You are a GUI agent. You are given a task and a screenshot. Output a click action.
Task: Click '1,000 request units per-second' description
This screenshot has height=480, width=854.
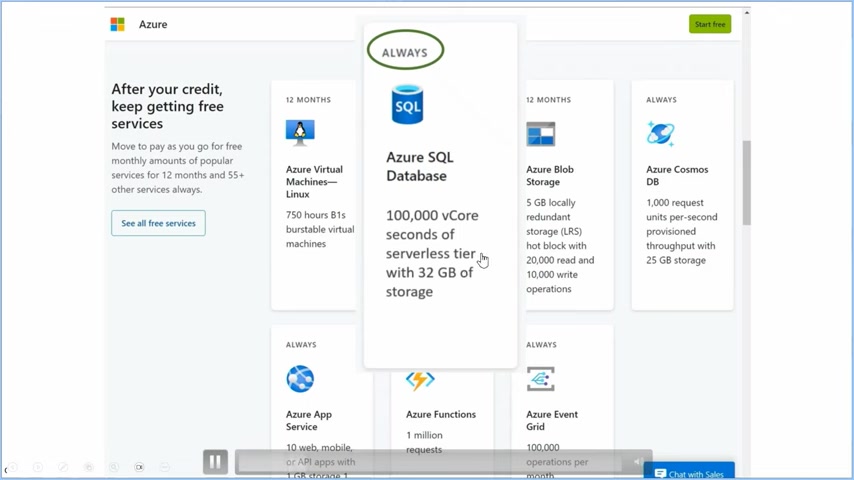[x=681, y=231]
